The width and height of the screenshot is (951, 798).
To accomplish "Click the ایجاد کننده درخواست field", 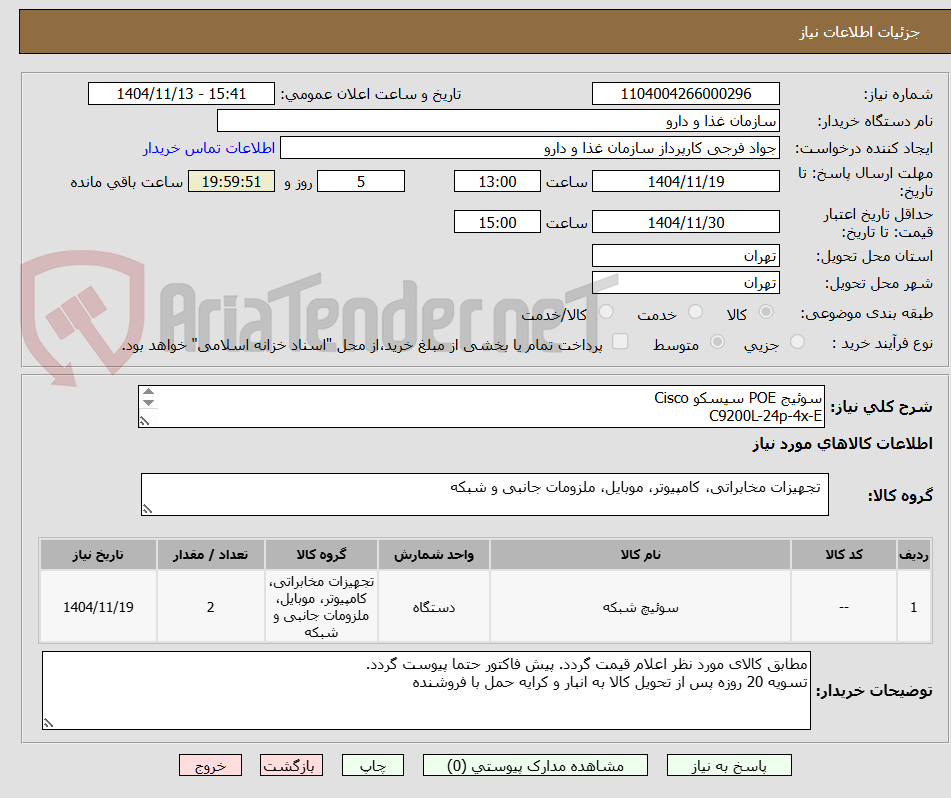I will [529, 148].
